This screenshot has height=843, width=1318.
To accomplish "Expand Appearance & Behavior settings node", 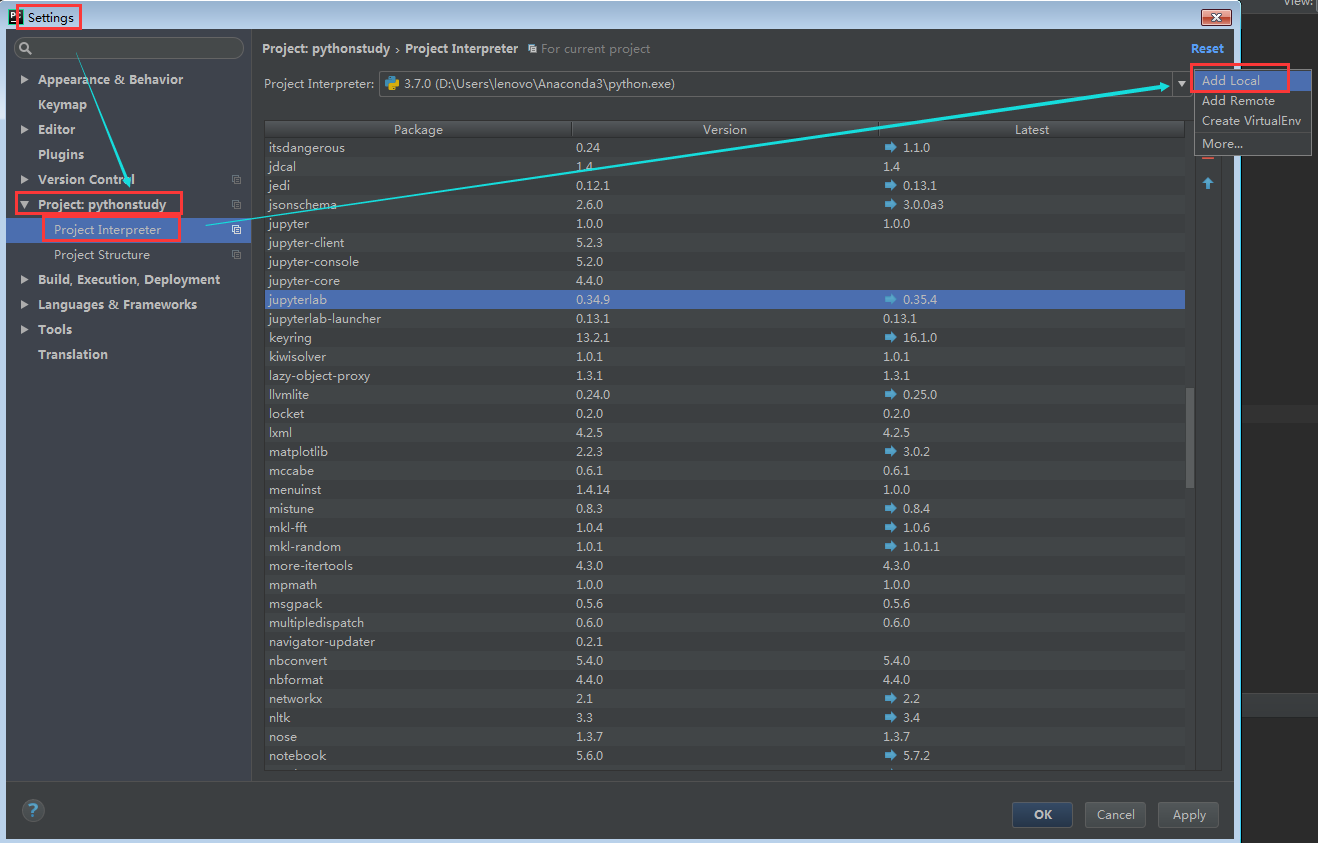I will coord(25,80).
